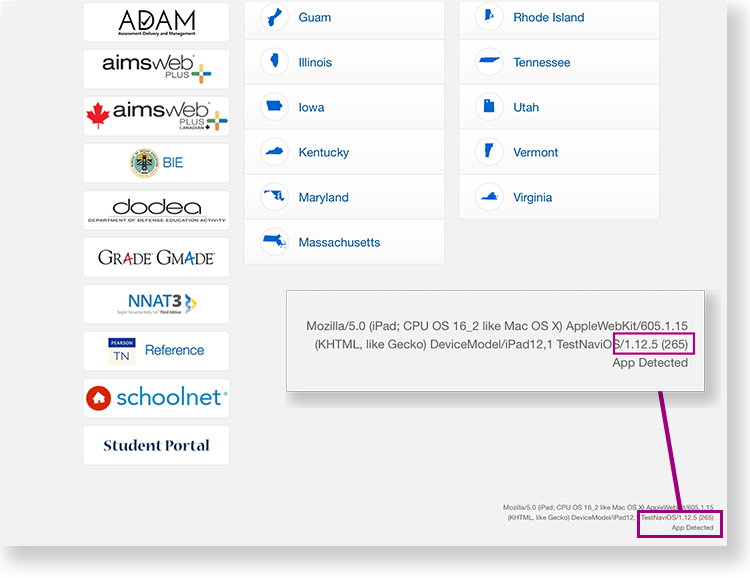Open the Student Portal button
Image resolution: width=750 pixels, height=578 pixels.
[x=156, y=445]
